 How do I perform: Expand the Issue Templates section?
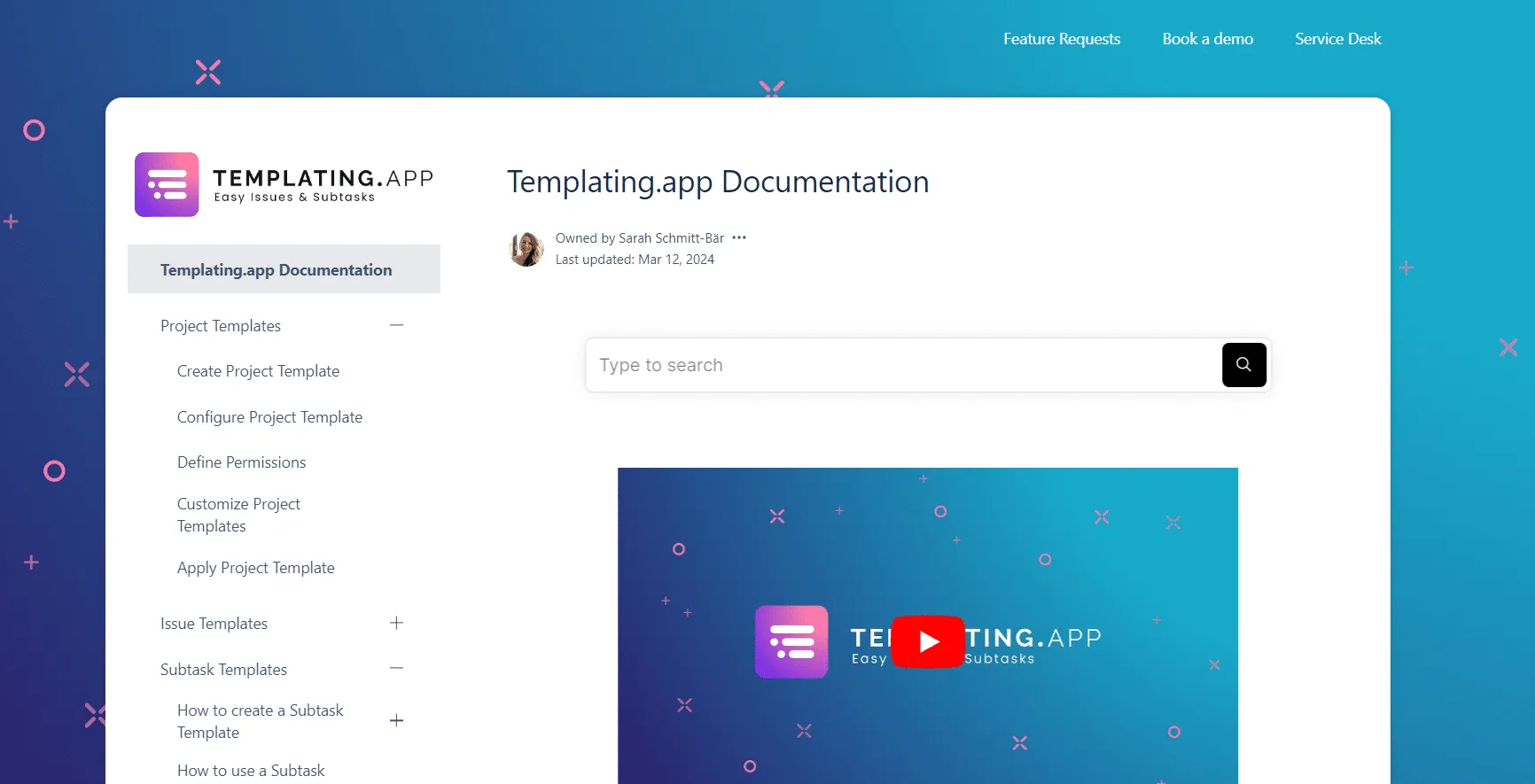[396, 623]
